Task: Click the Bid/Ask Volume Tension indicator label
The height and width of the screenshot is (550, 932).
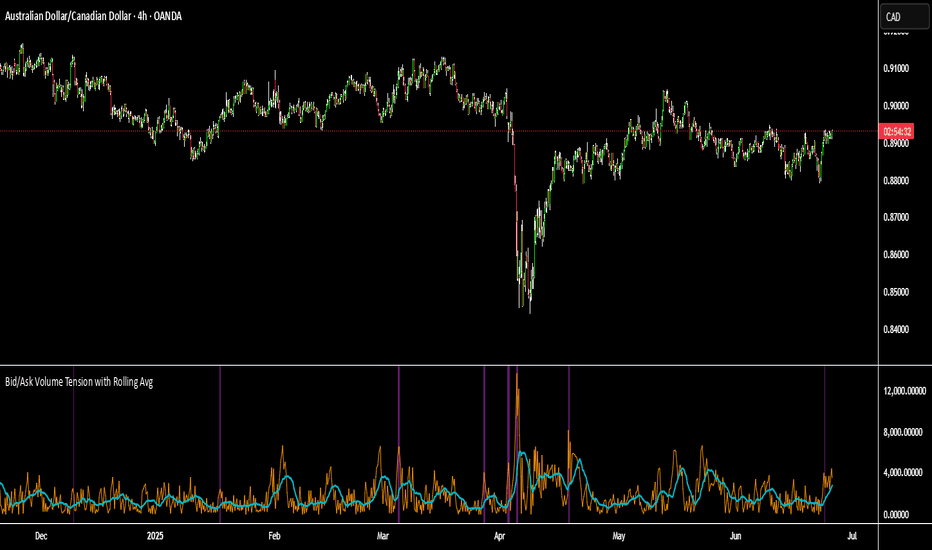Action: (x=79, y=382)
